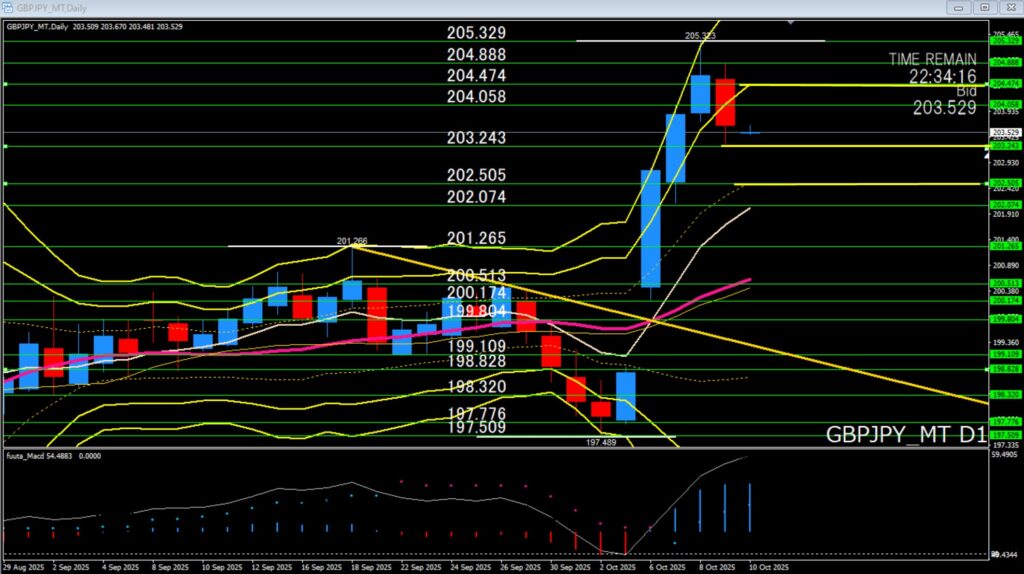Click the 201.266 swing high label

coord(351,241)
